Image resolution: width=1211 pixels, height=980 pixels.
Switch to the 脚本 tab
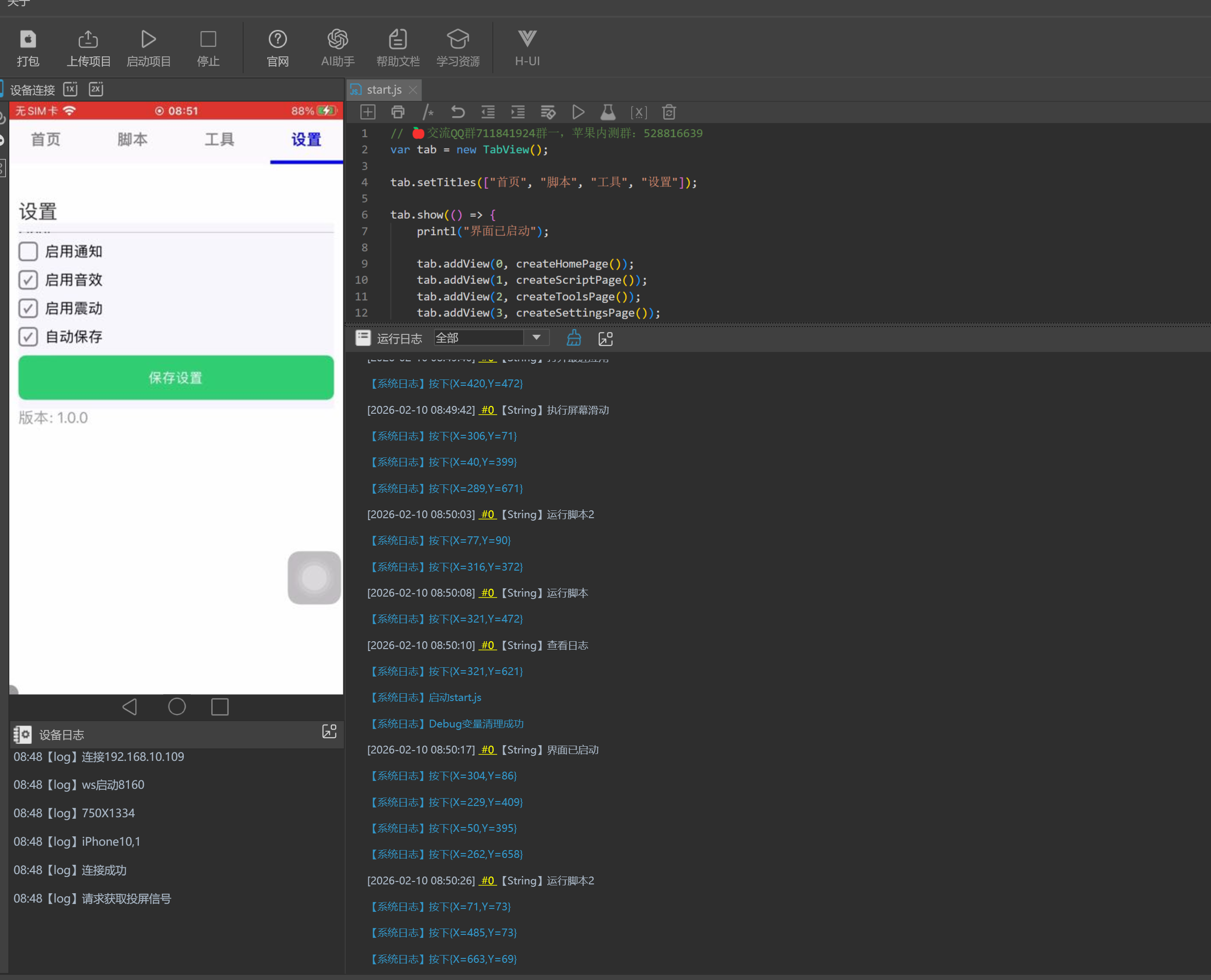(132, 139)
